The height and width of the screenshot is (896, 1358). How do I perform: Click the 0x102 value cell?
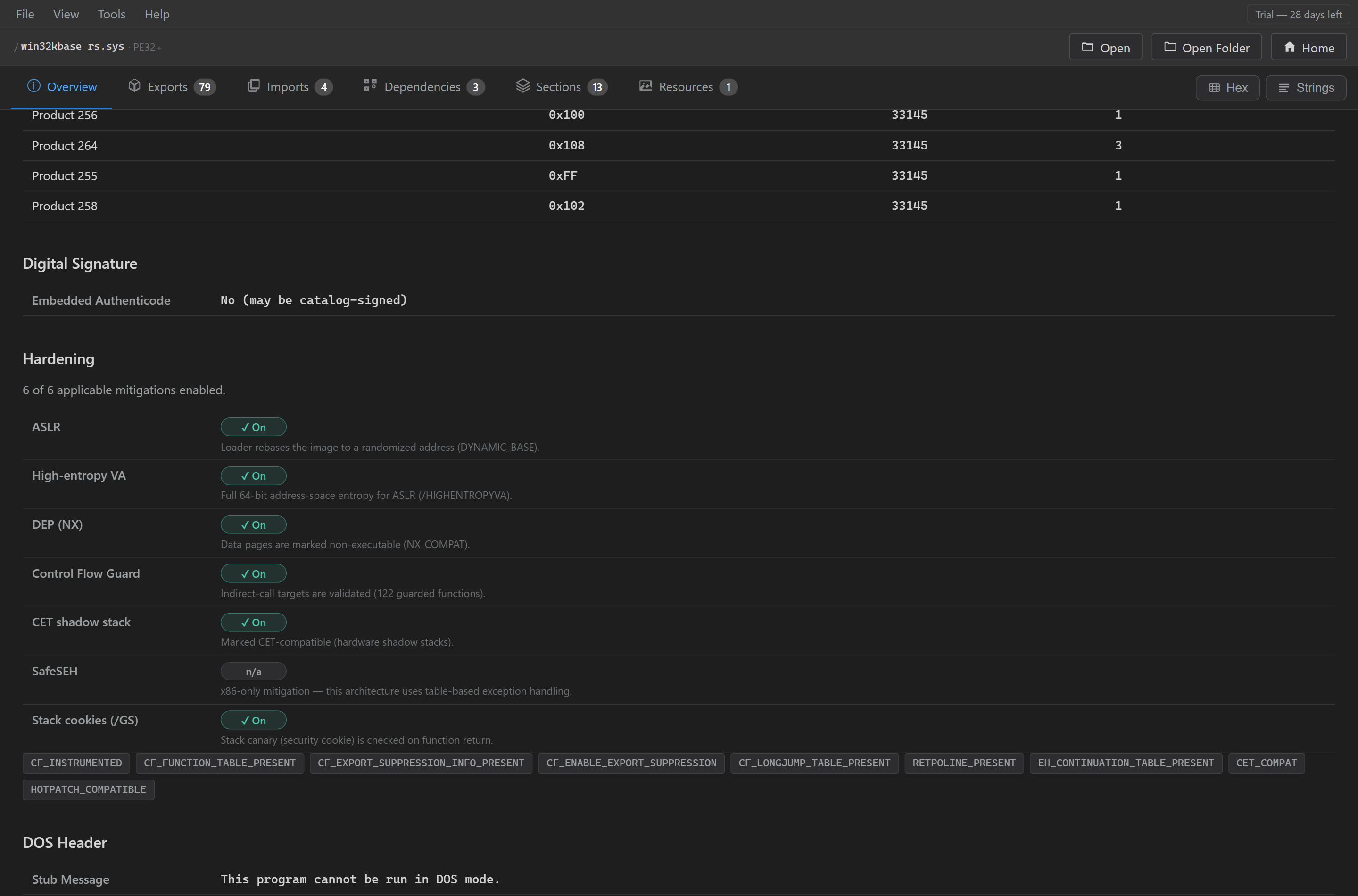(x=566, y=206)
